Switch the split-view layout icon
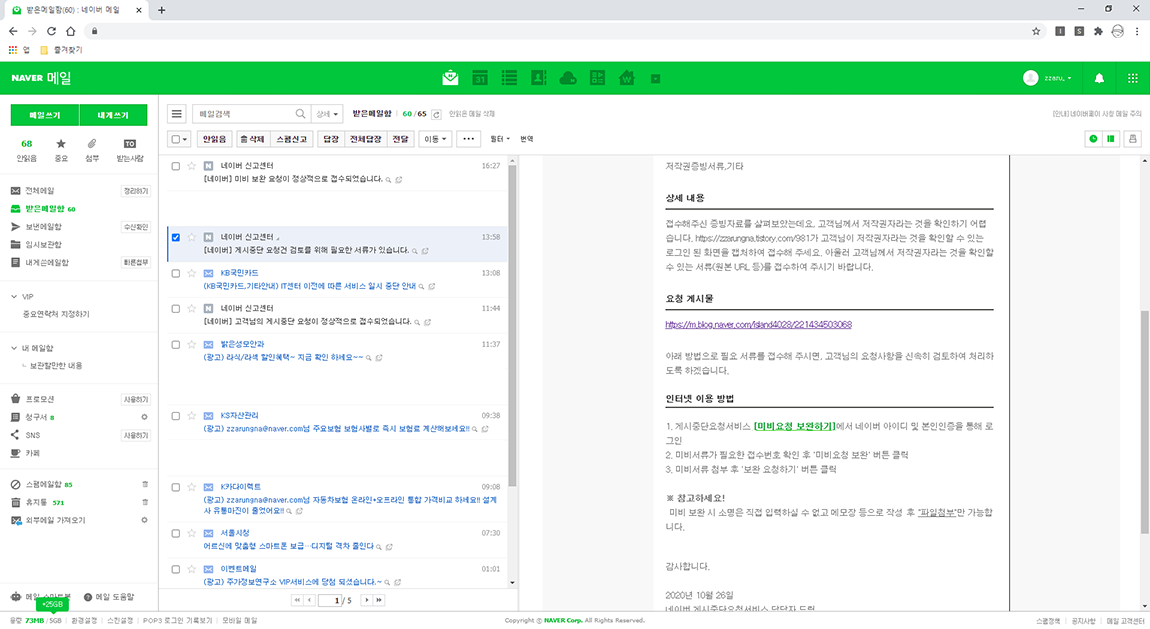The height and width of the screenshot is (629, 1150). point(1111,139)
